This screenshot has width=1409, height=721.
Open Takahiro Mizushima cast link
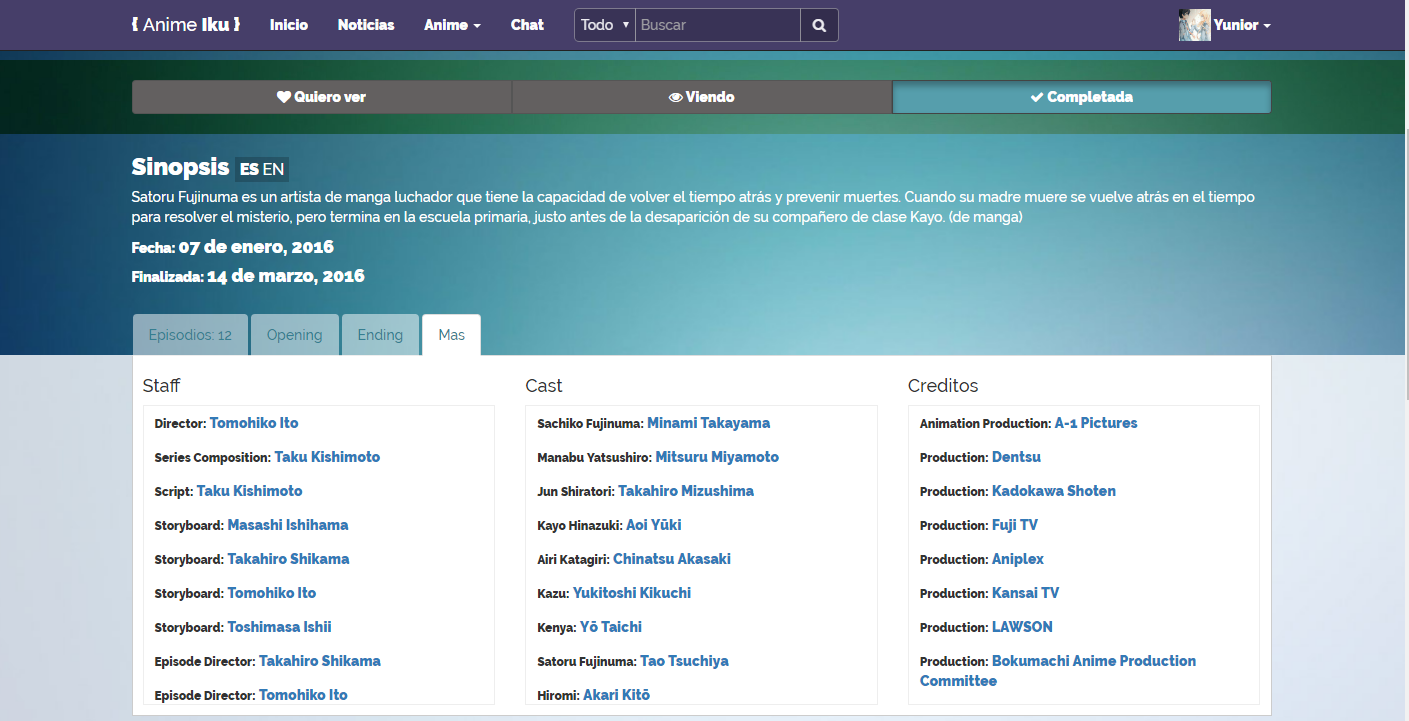click(686, 491)
